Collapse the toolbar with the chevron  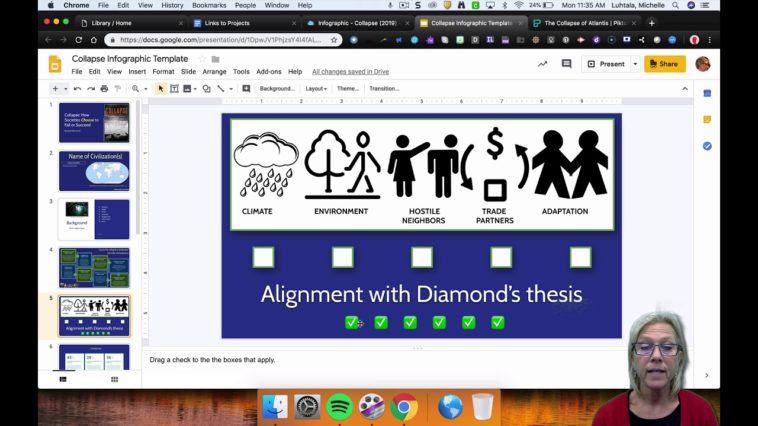[x=685, y=88]
